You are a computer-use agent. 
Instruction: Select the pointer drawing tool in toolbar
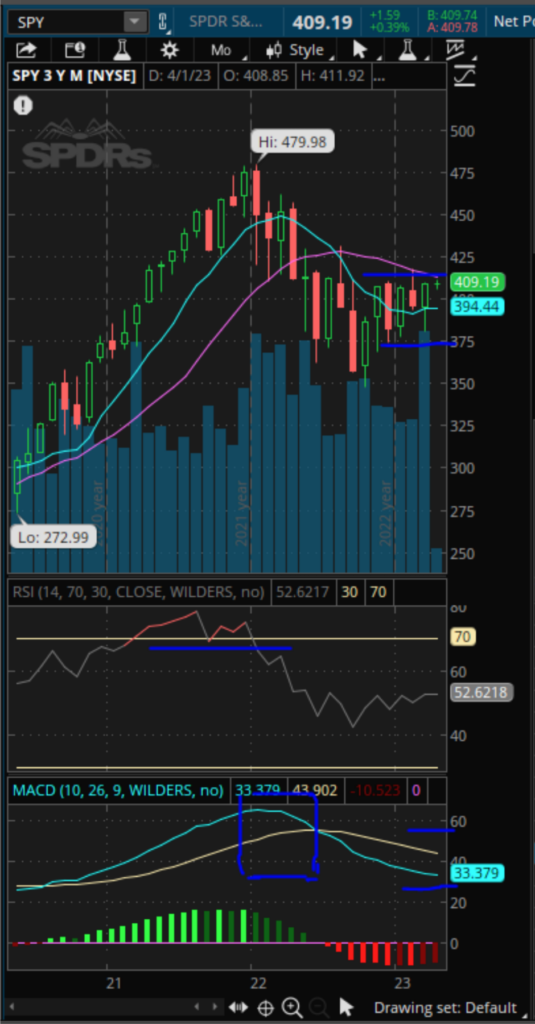361,50
